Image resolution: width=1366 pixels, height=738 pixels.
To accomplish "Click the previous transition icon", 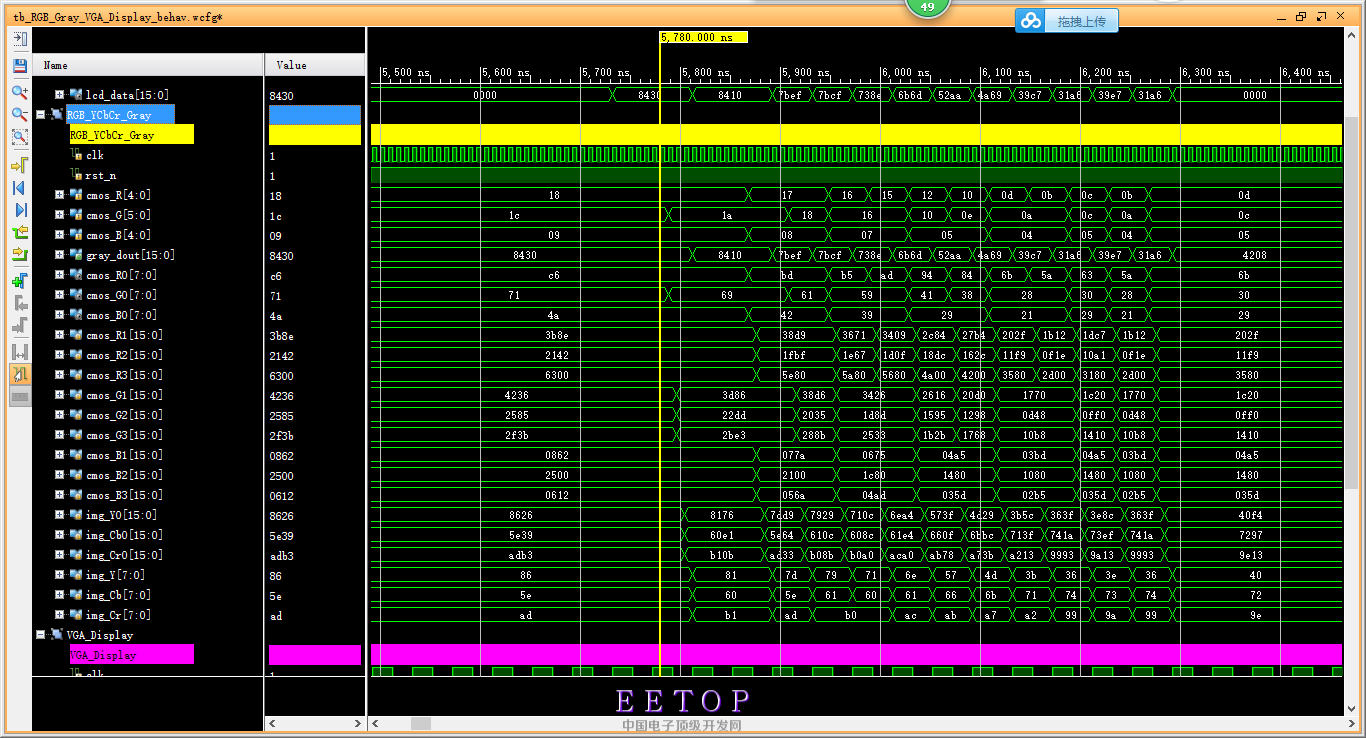I will tap(19, 233).
